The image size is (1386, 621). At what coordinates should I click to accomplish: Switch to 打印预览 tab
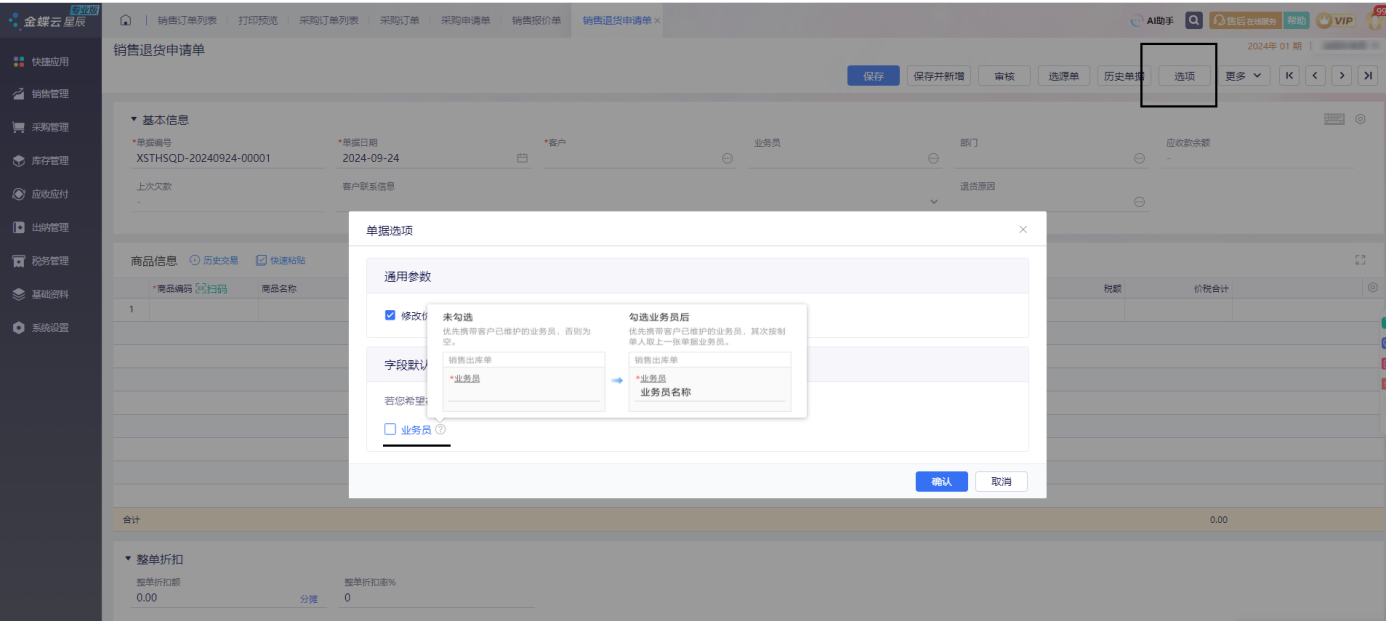pyautogui.click(x=258, y=20)
